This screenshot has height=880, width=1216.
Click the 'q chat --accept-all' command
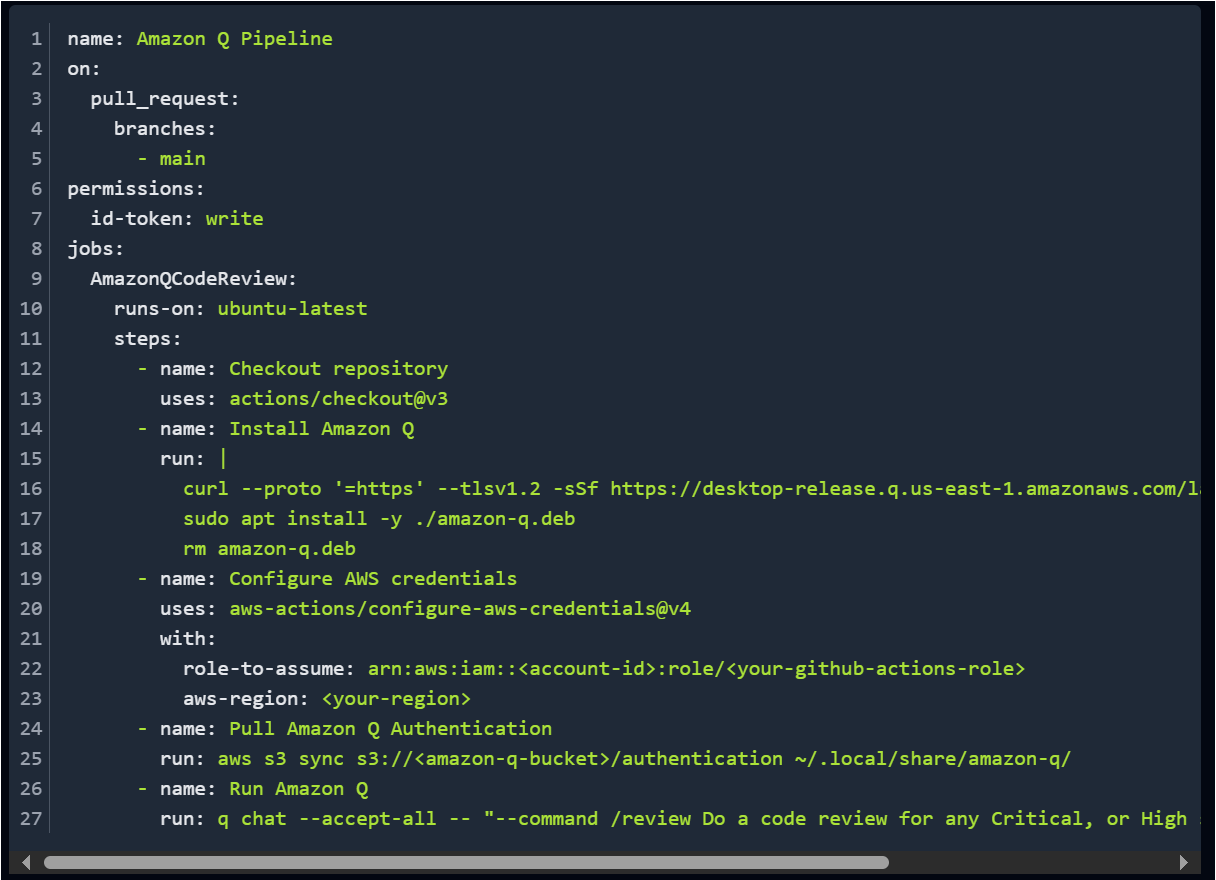[x=327, y=819]
